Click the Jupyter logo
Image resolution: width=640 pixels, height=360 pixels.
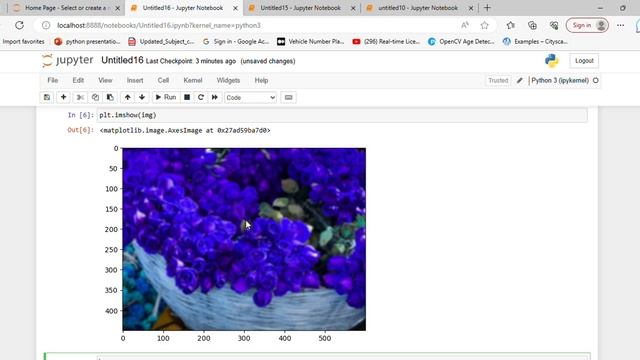[68, 60]
